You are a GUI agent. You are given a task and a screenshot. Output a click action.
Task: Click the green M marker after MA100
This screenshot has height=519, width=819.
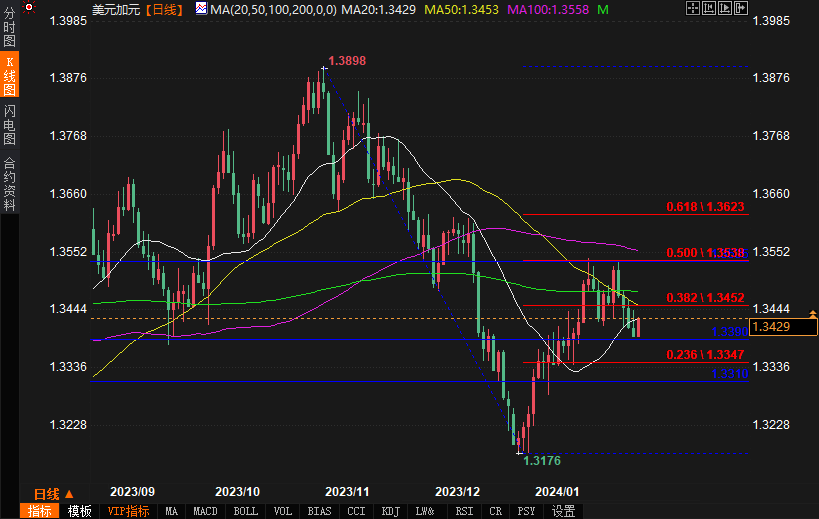click(x=602, y=9)
